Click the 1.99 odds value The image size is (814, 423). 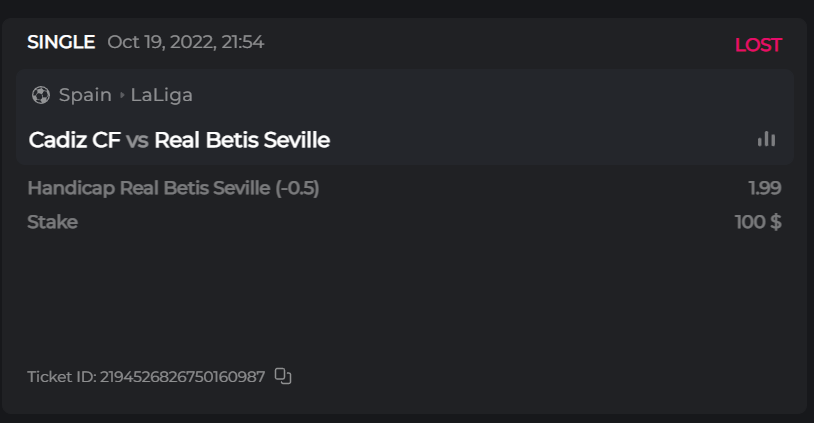pos(764,188)
